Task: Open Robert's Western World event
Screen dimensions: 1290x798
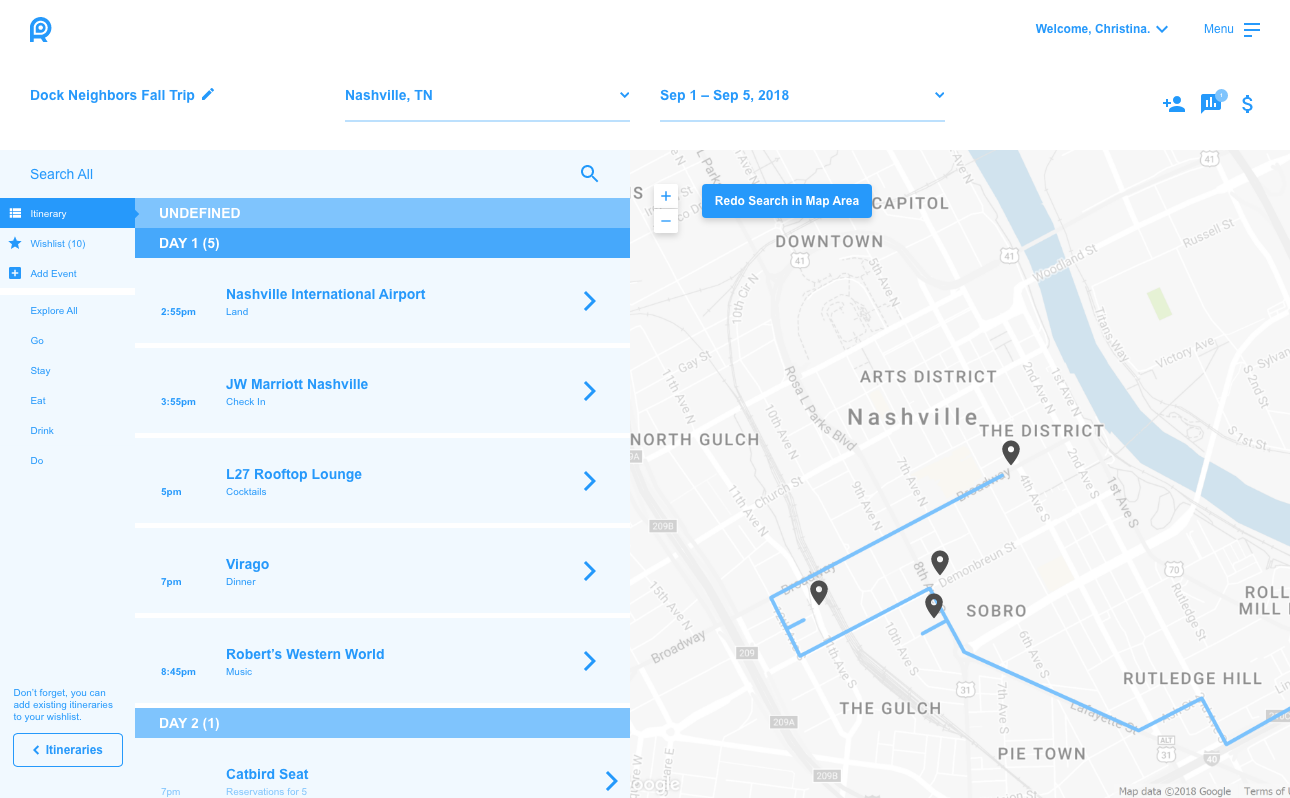Action: click(x=305, y=654)
